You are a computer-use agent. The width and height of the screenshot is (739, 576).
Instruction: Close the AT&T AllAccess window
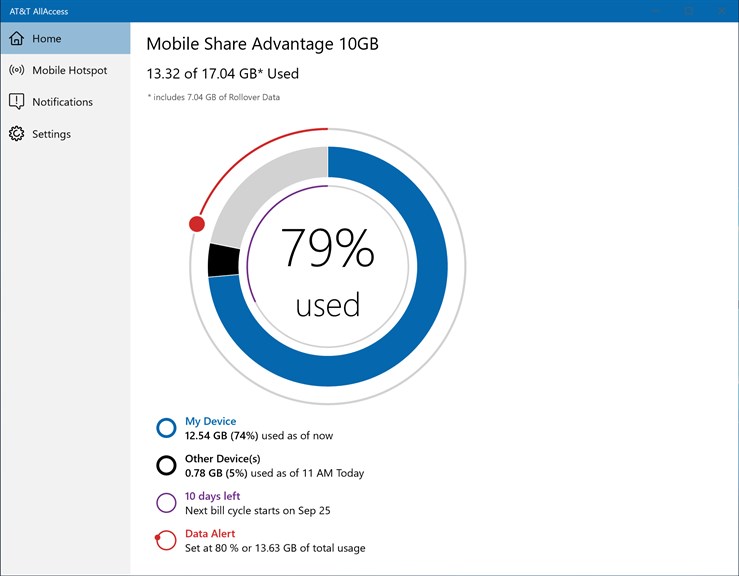pyautogui.click(x=722, y=11)
